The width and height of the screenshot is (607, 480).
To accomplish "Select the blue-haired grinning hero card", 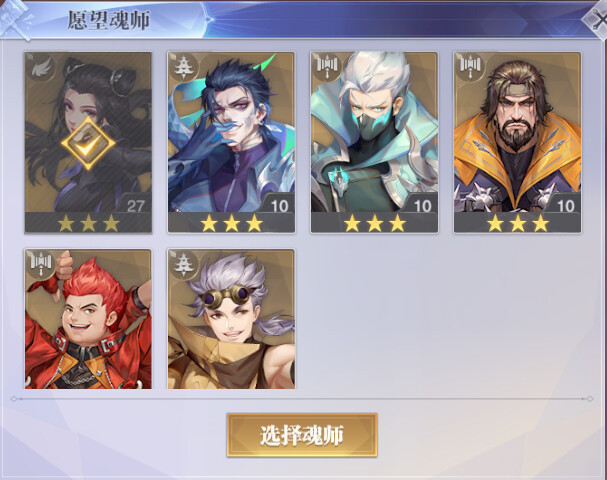I will (231, 142).
